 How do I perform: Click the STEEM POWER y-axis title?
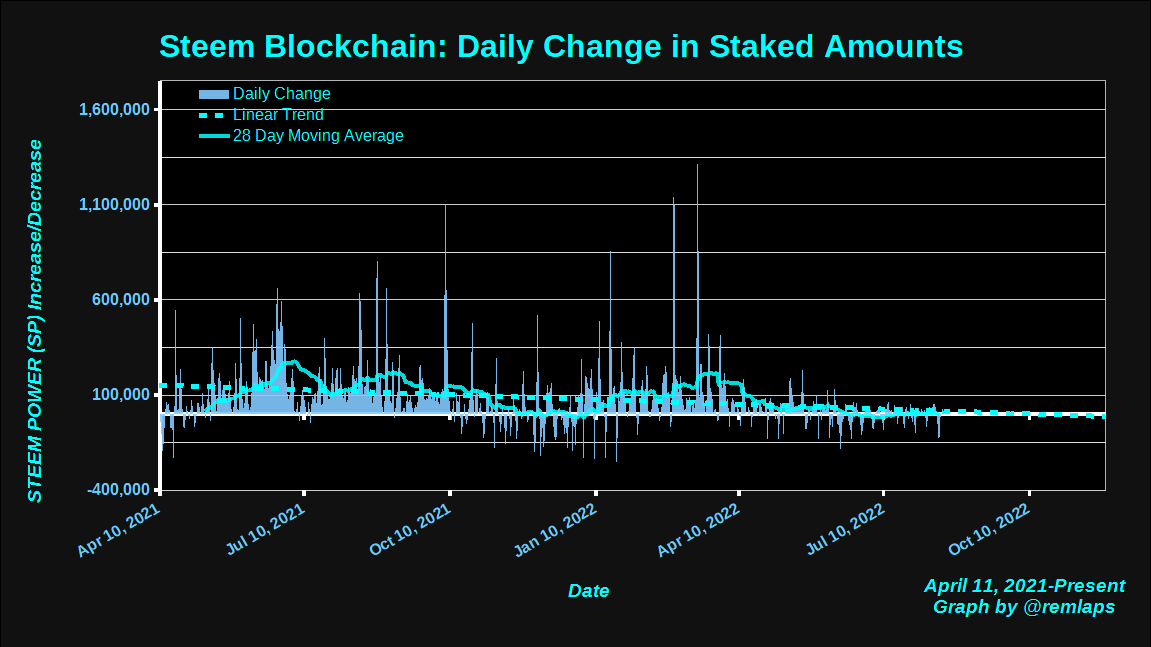(x=35, y=321)
